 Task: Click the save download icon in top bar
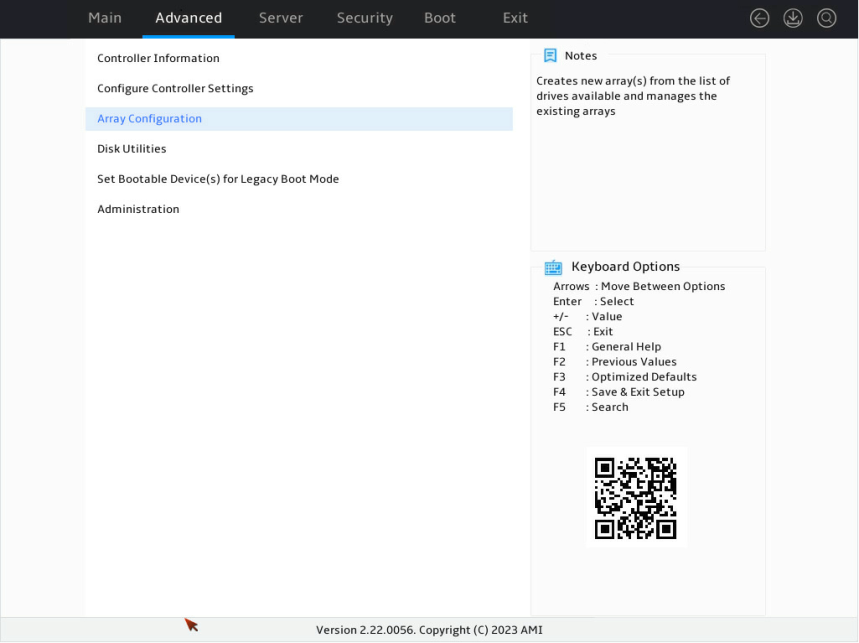[793, 18]
